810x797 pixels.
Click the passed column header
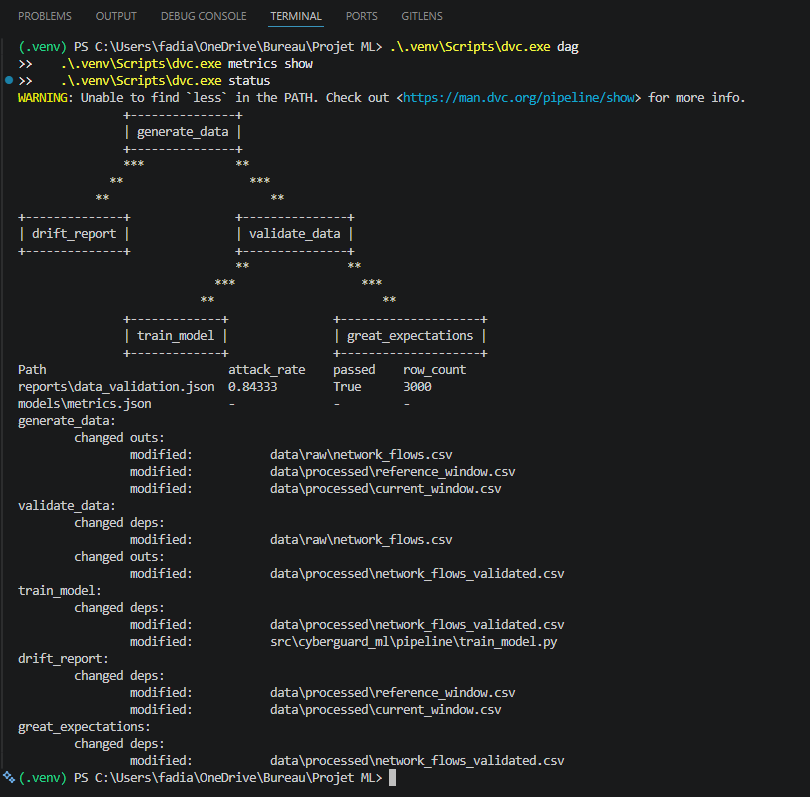pyautogui.click(x=354, y=370)
